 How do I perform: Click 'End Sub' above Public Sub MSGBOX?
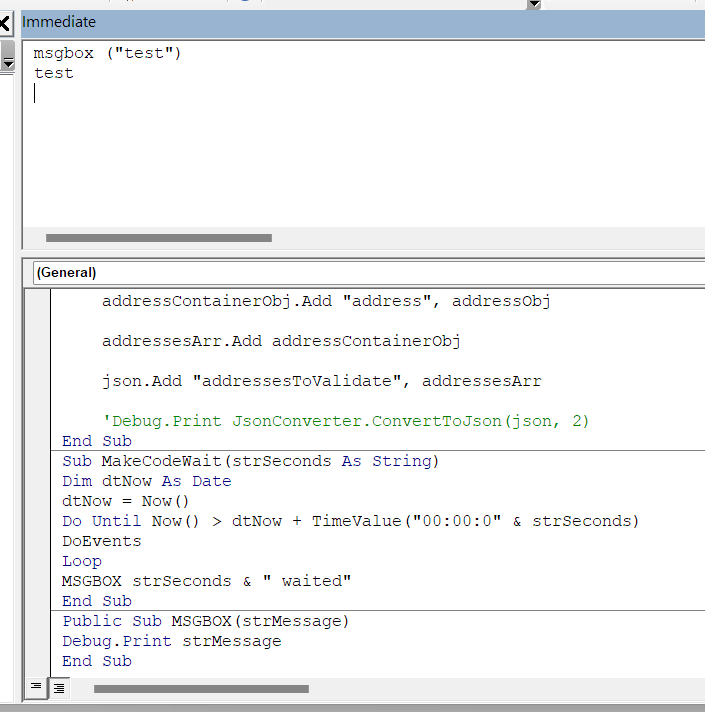coord(97,601)
